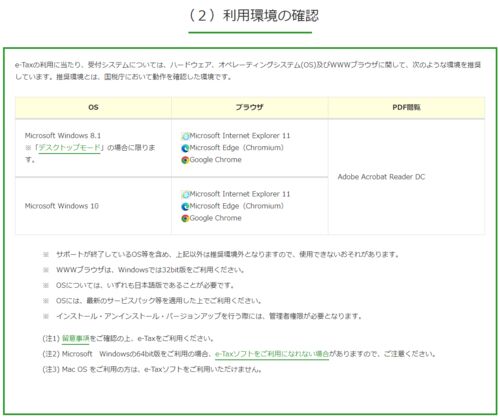Click Google Chrome icon in Windows 10 row
The width and height of the screenshot is (500, 419).
click(185, 218)
